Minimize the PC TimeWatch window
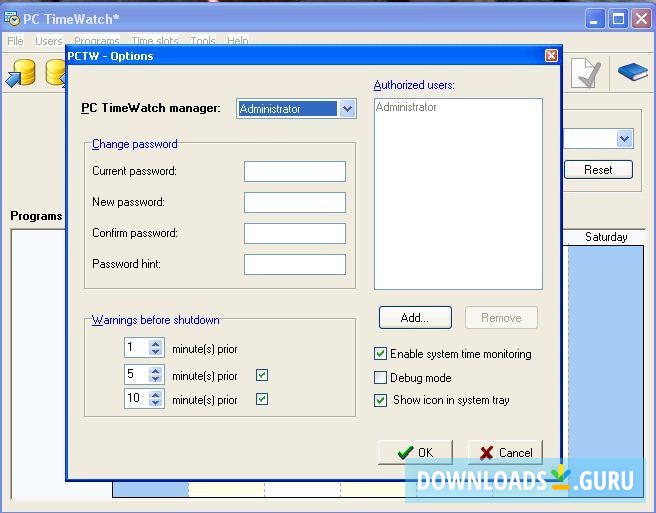 coord(594,19)
